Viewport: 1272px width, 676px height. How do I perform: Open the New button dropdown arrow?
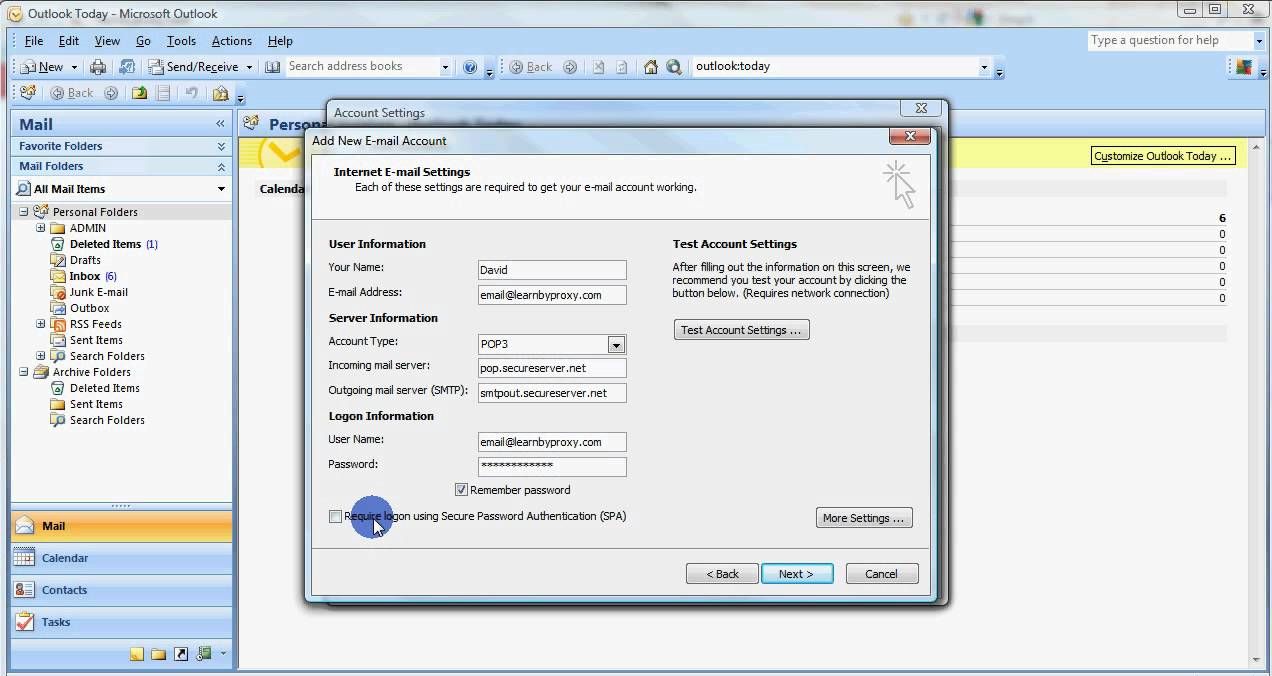(73, 67)
